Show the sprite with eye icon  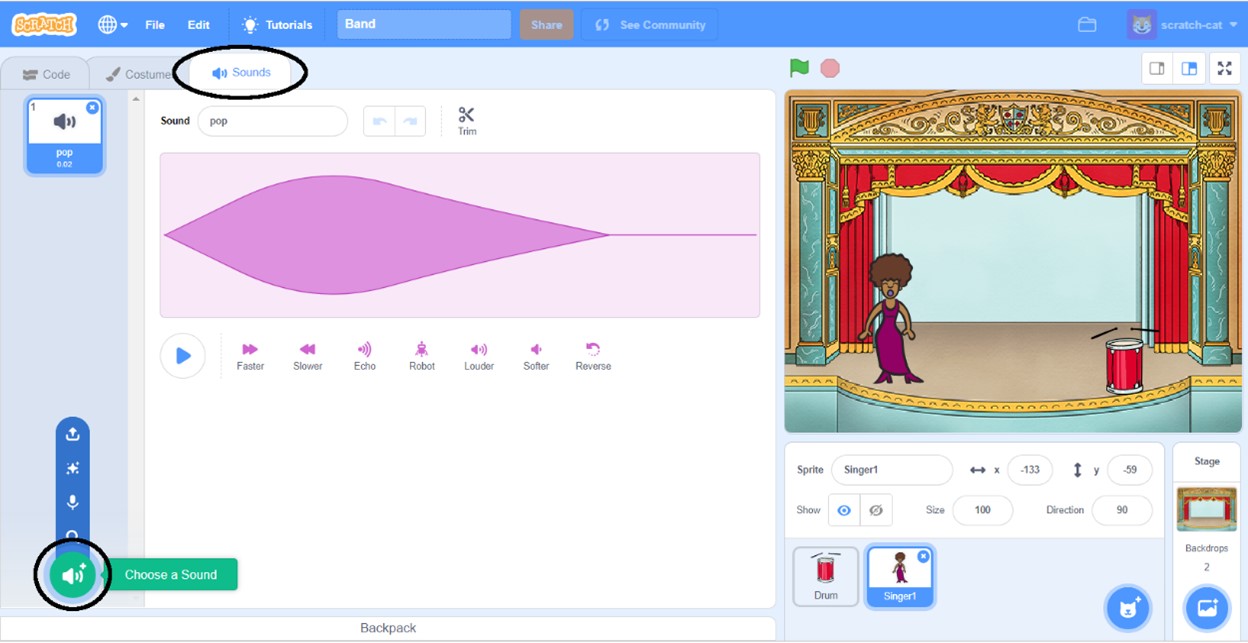[844, 510]
